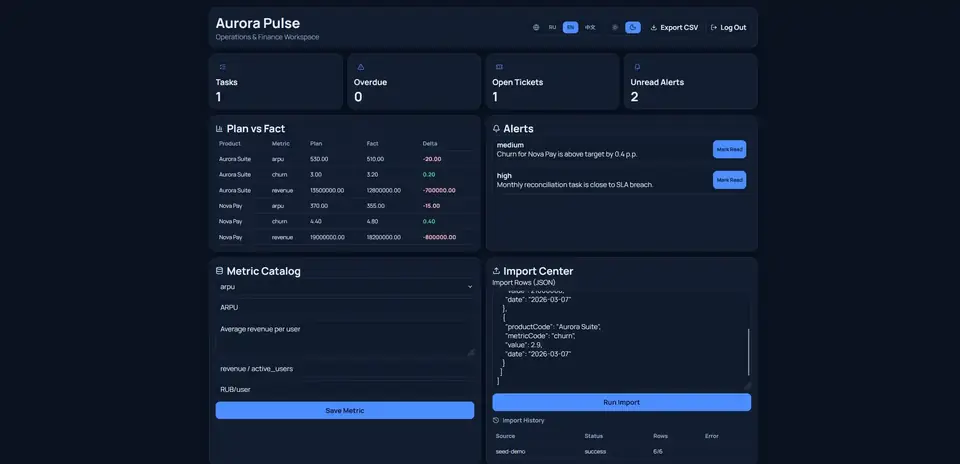Click the Unread Alerts bell icon
This screenshot has width=960, height=464.
[637, 67]
